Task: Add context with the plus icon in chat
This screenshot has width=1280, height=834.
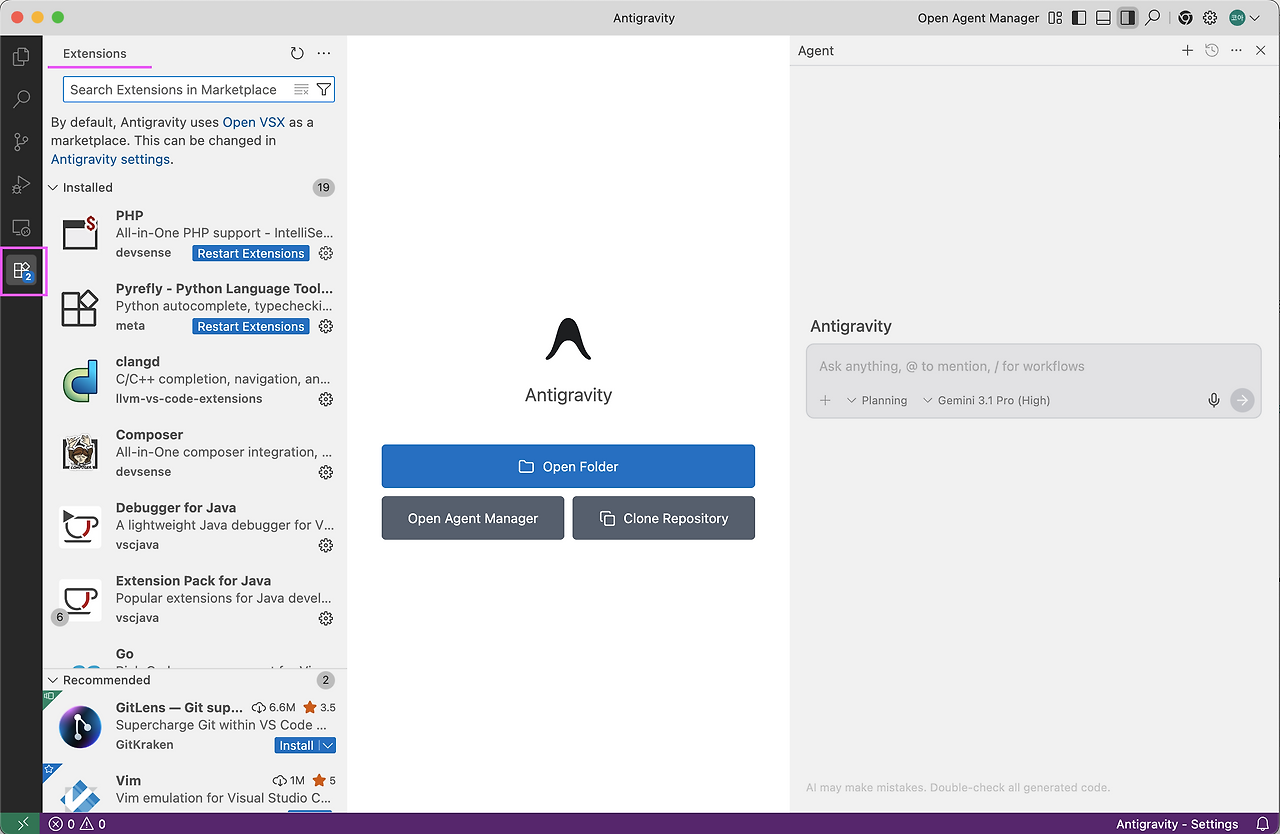Action: [825, 401]
